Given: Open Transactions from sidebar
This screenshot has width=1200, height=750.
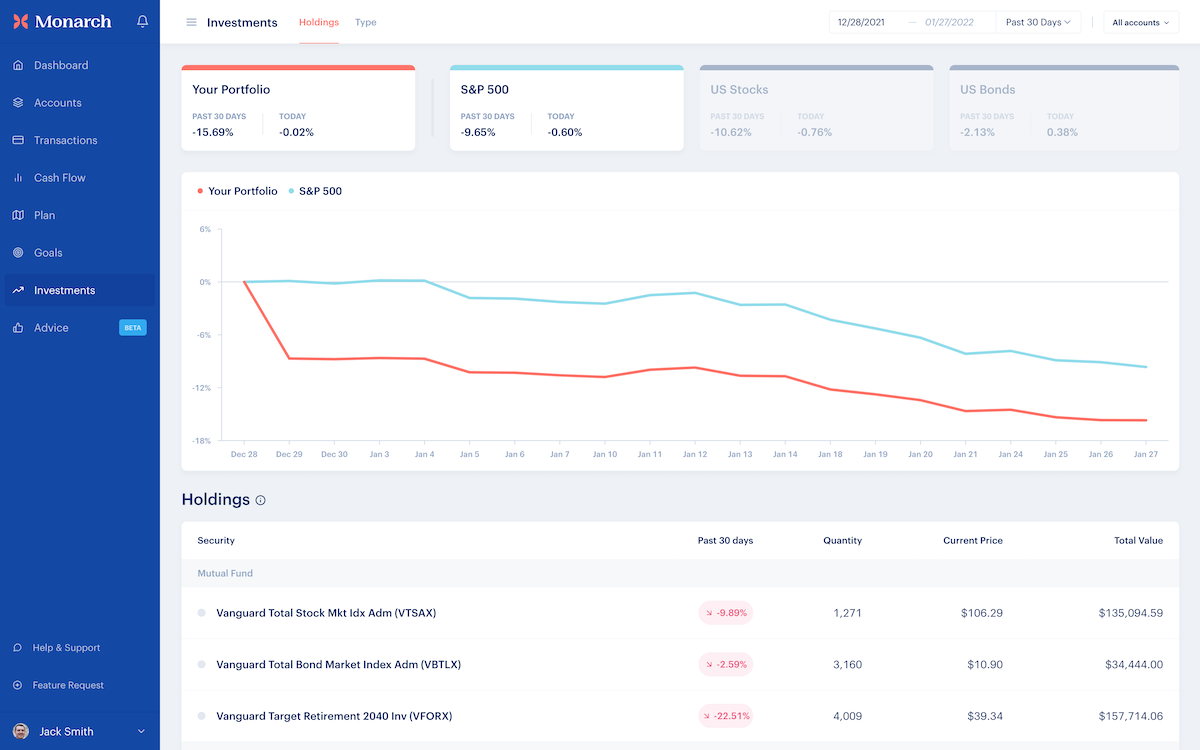Looking at the screenshot, I should [80, 140].
